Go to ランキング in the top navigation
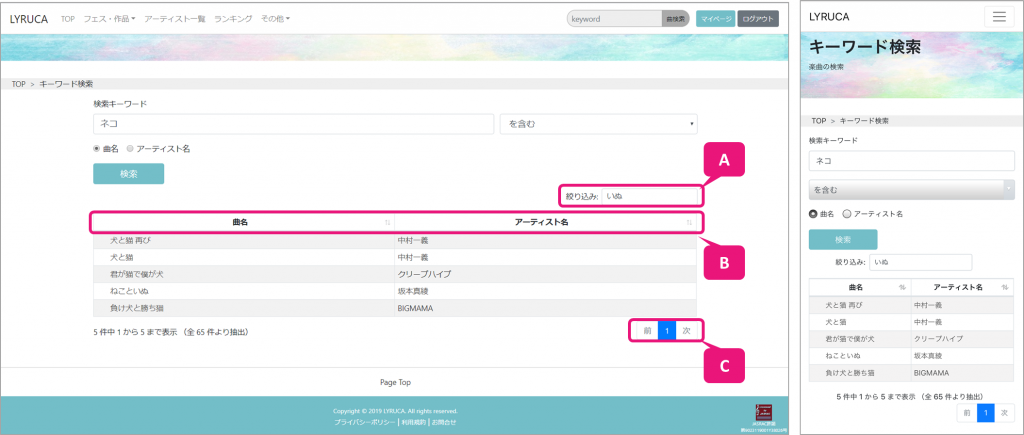The width and height of the screenshot is (1024, 435). click(233, 19)
